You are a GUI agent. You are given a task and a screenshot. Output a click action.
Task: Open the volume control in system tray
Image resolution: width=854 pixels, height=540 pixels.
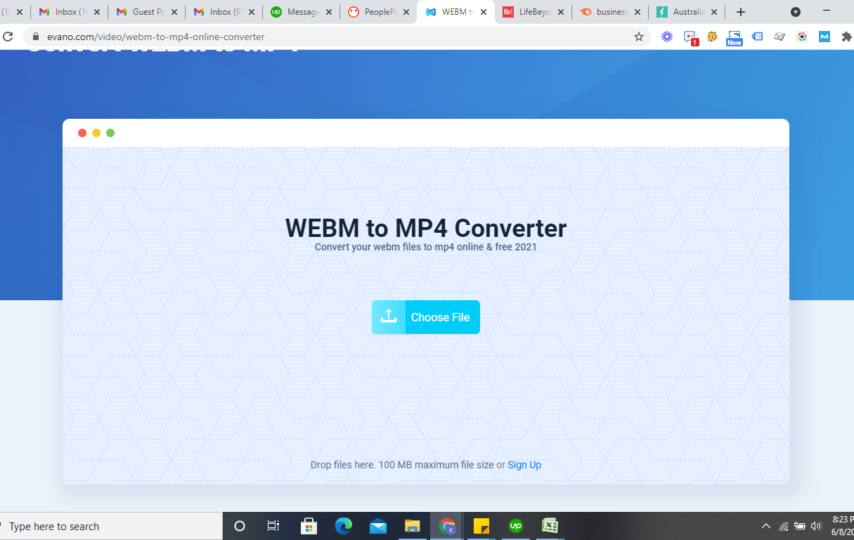click(815, 526)
